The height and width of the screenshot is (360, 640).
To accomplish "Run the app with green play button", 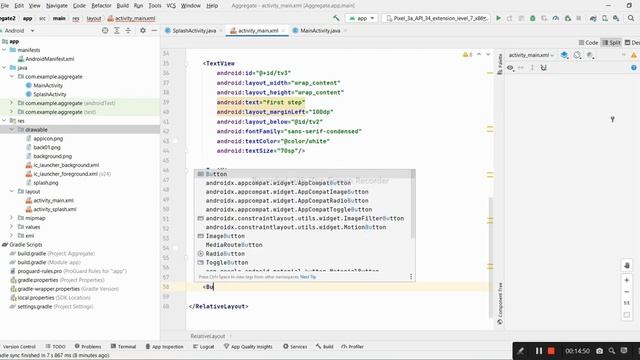I will (x=498, y=18).
